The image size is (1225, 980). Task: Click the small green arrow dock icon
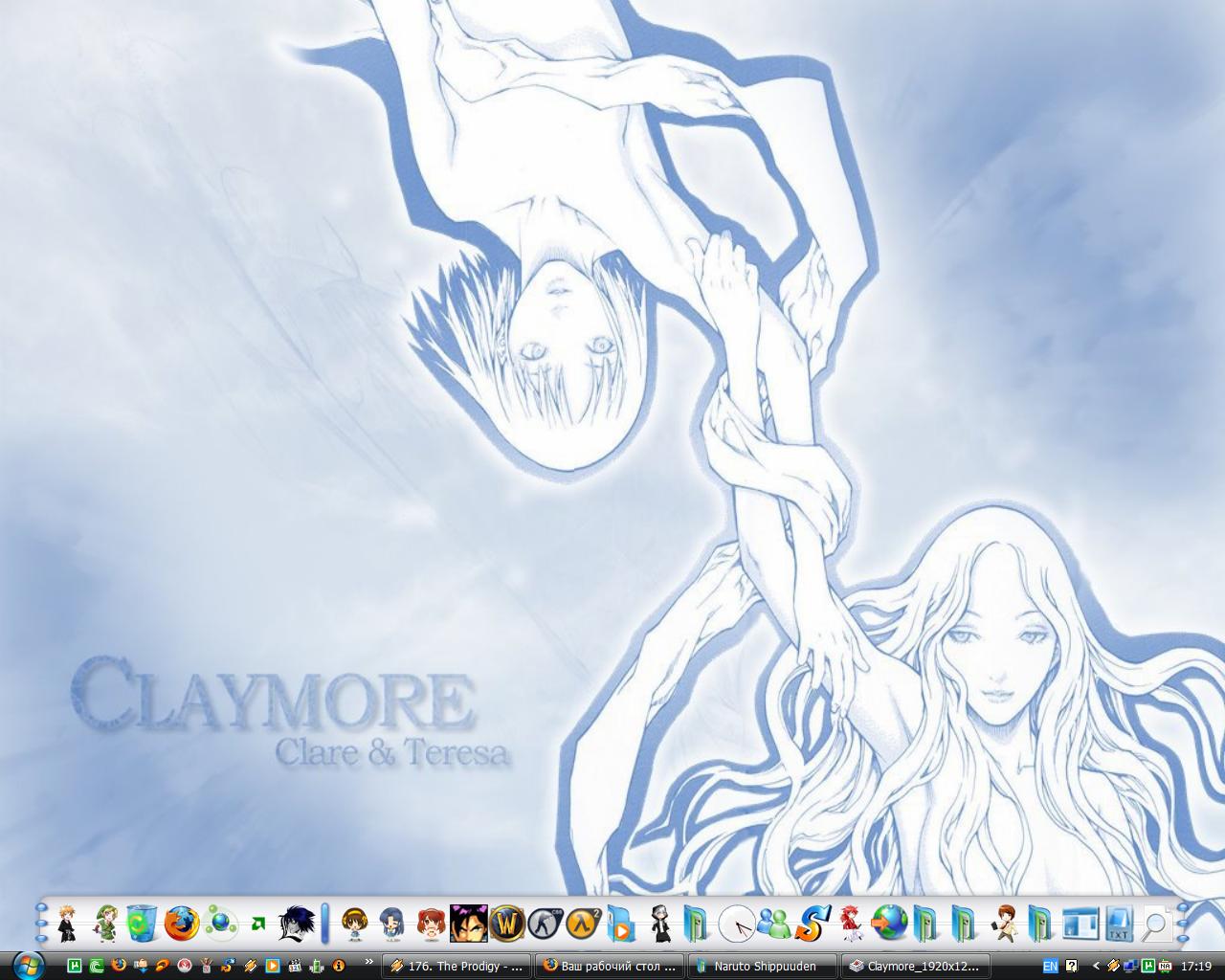257,924
